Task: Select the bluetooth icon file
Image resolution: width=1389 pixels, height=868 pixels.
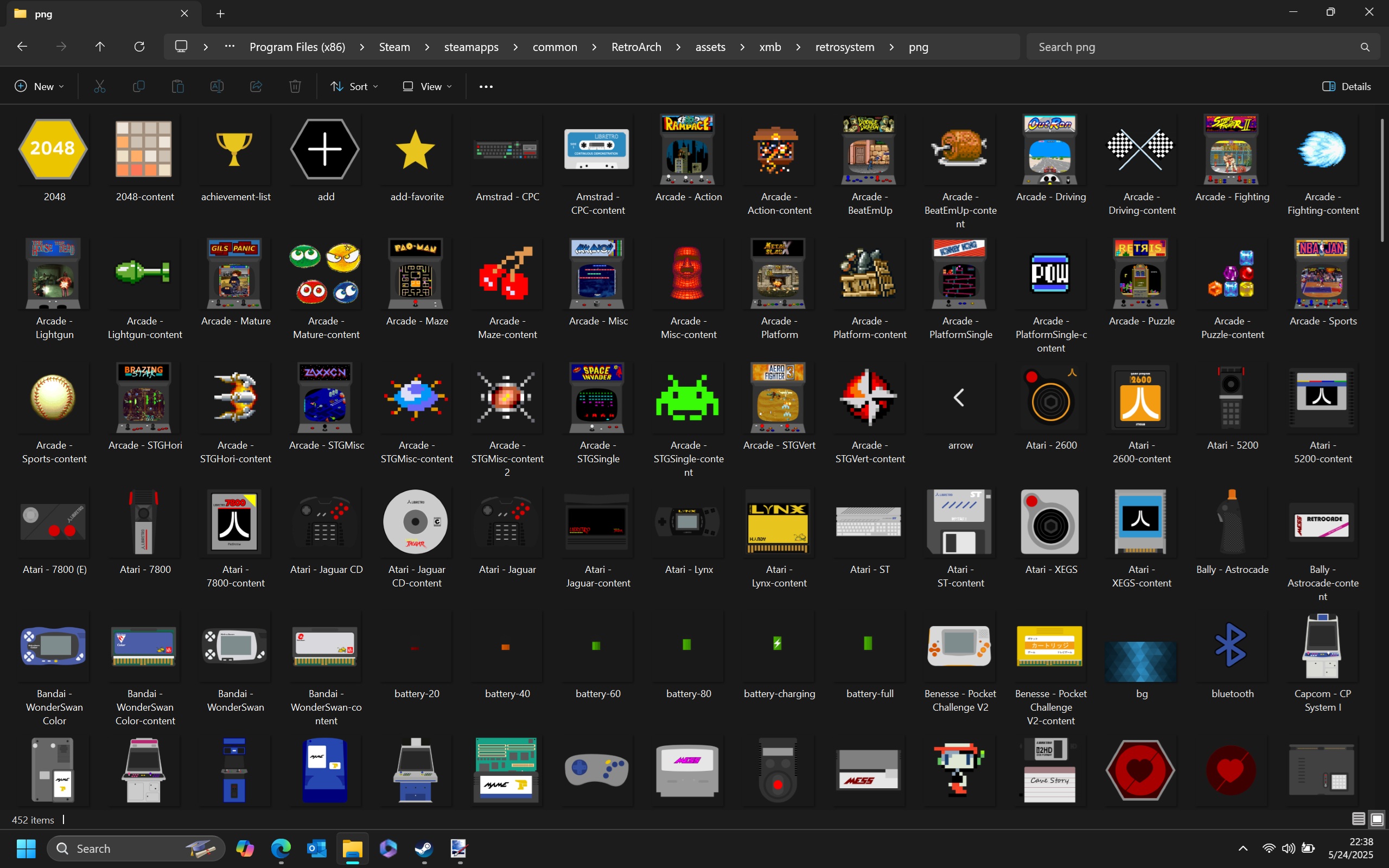Action: pyautogui.click(x=1231, y=646)
